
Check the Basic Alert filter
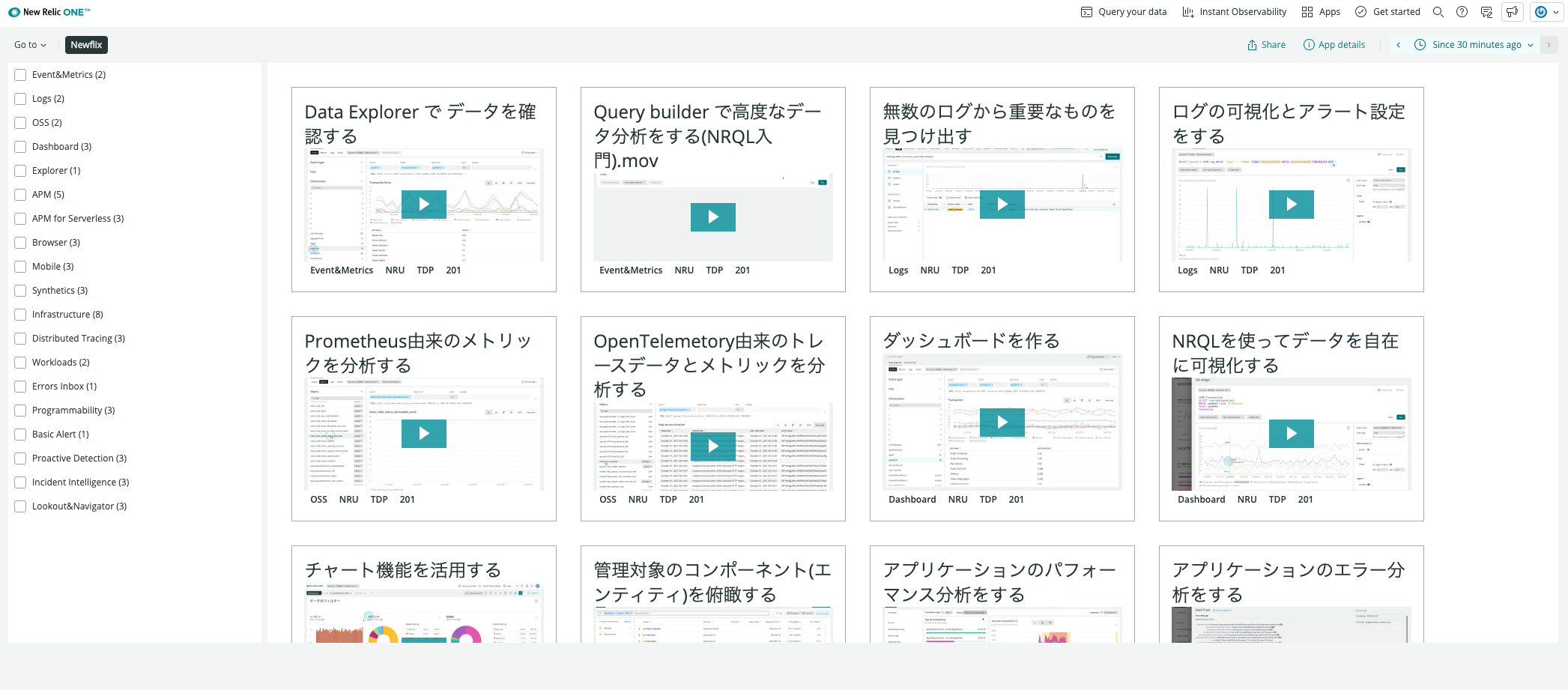coord(20,435)
